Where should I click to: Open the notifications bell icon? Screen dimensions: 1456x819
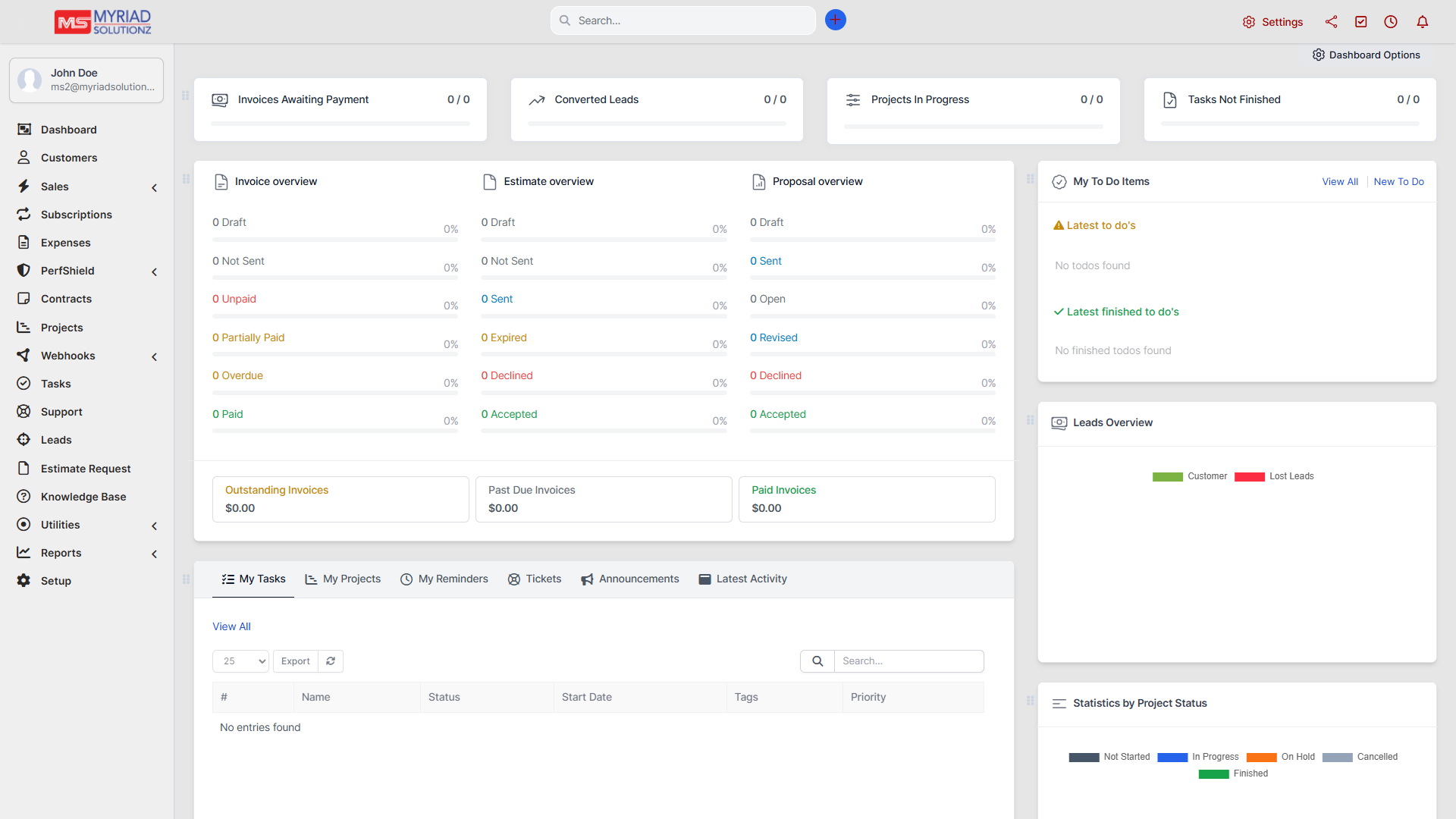tap(1423, 22)
